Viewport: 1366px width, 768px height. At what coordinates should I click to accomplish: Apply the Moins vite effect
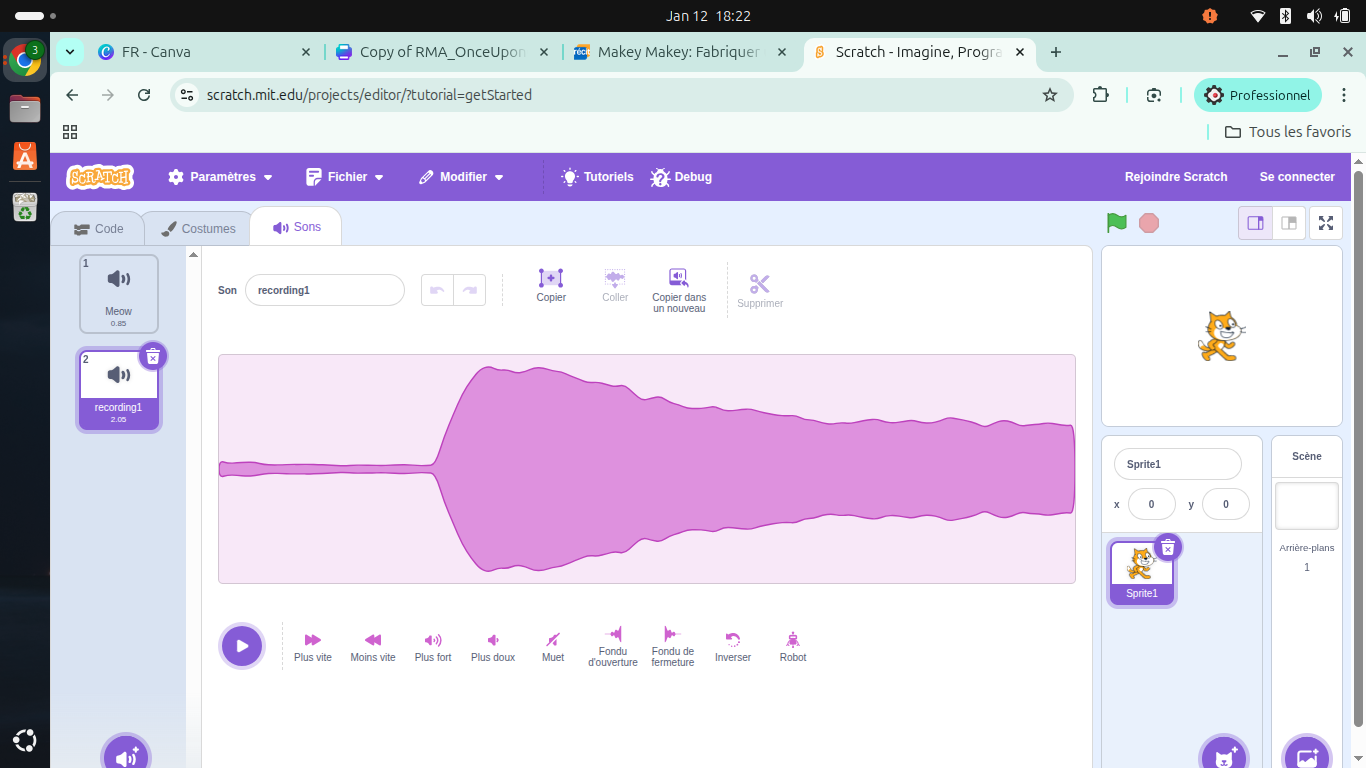click(372, 645)
